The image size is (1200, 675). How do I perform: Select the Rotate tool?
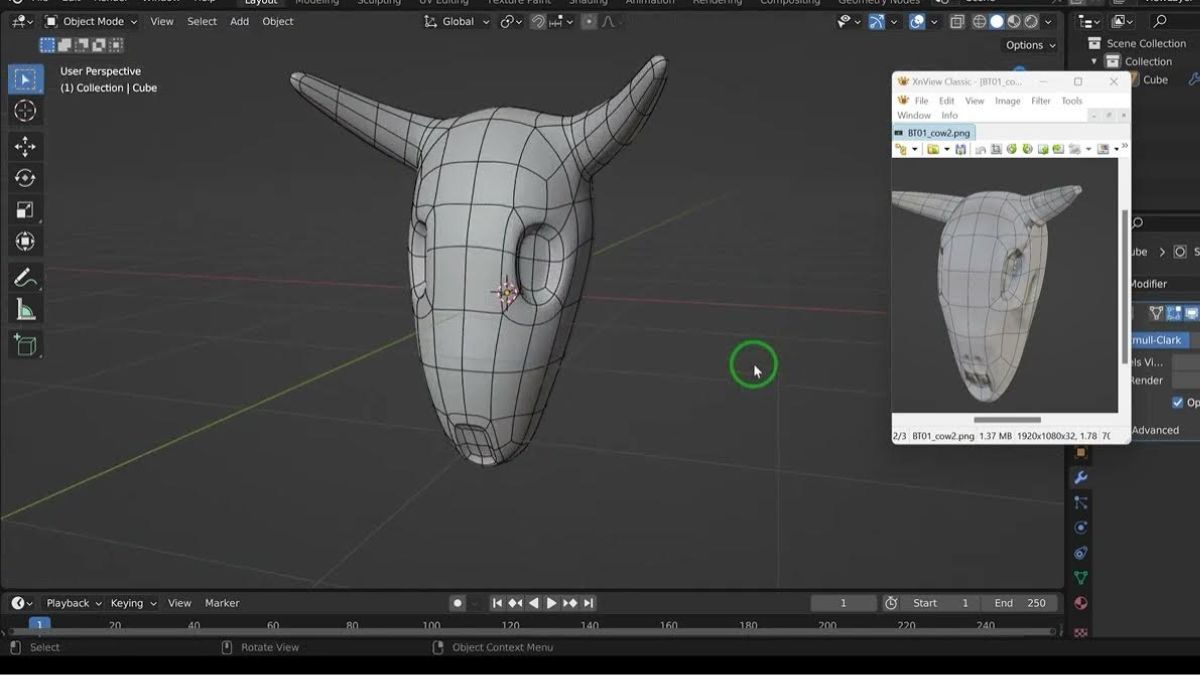(x=25, y=178)
